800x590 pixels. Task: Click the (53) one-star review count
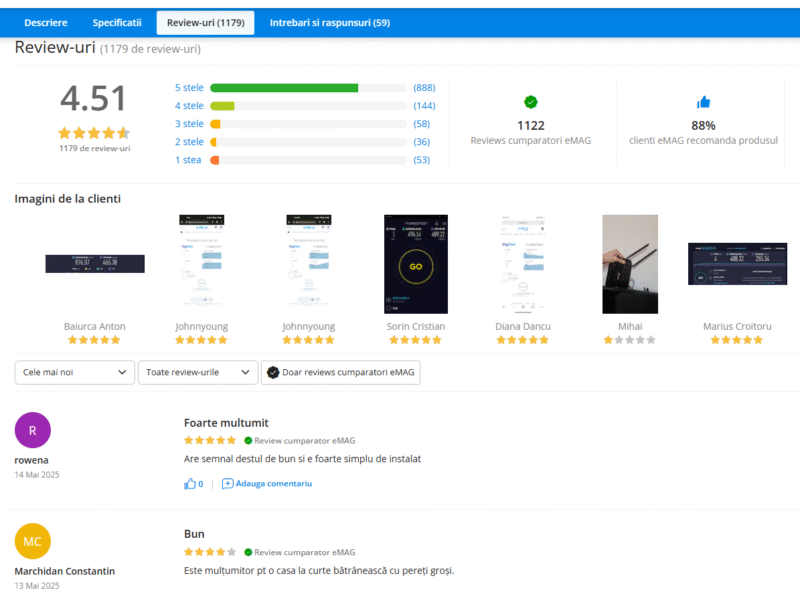(x=421, y=160)
